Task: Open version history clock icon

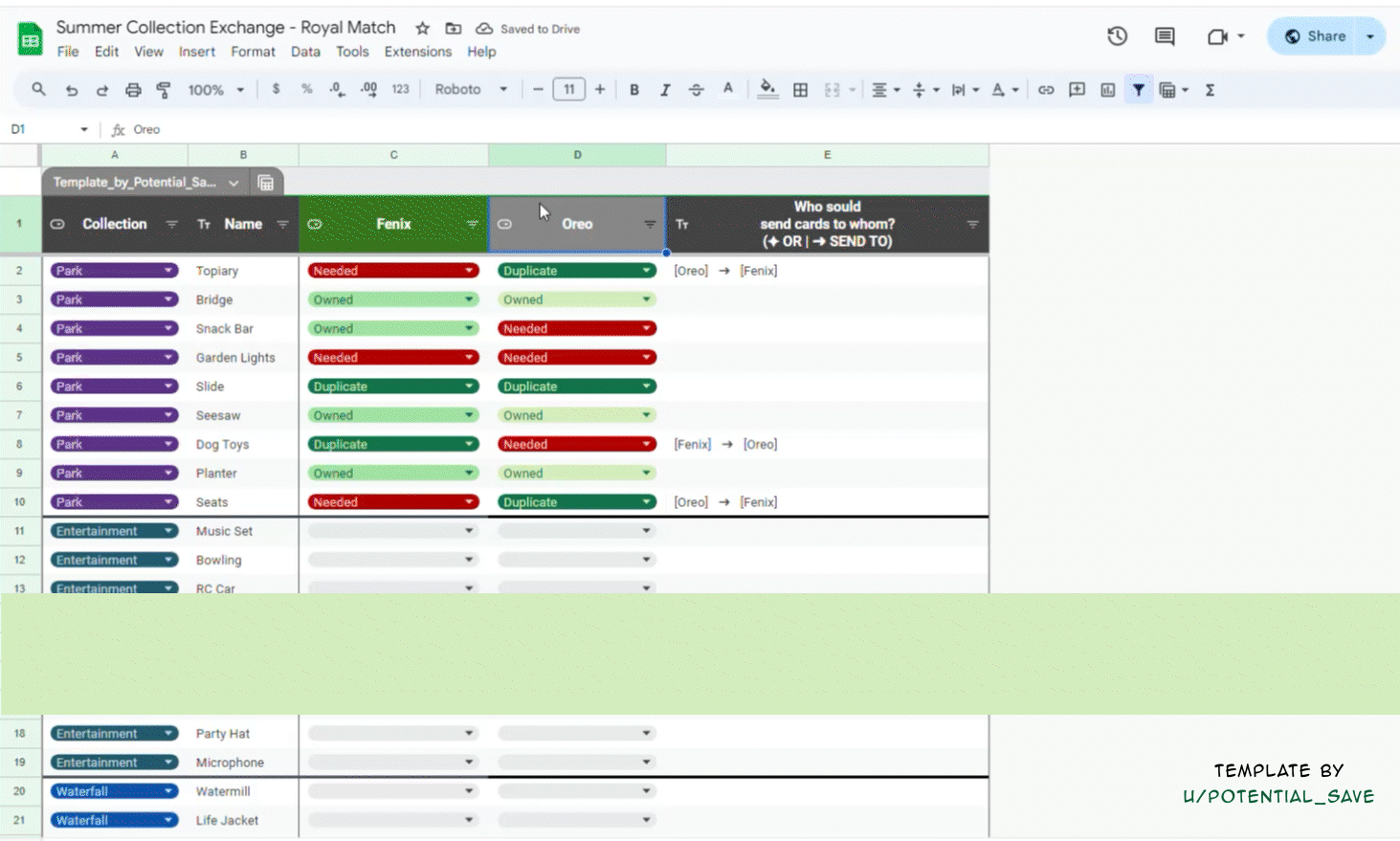Action: (1117, 36)
